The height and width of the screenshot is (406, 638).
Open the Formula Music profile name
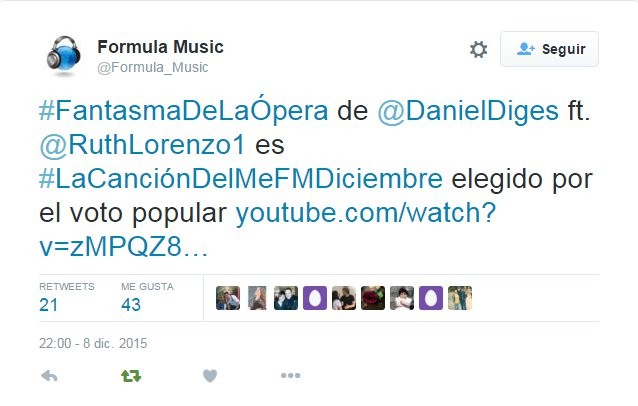click(160, 47)
